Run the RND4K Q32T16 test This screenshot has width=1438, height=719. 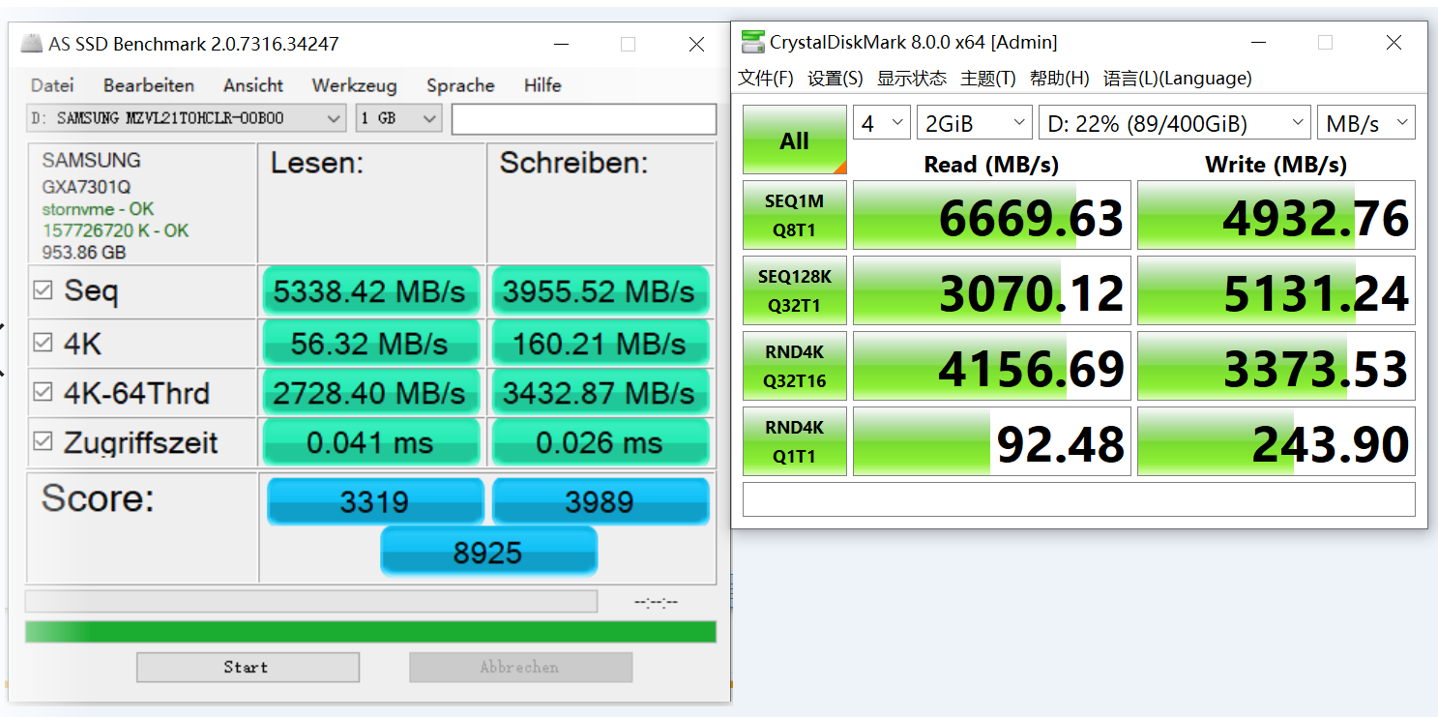(x=794, y=366)
